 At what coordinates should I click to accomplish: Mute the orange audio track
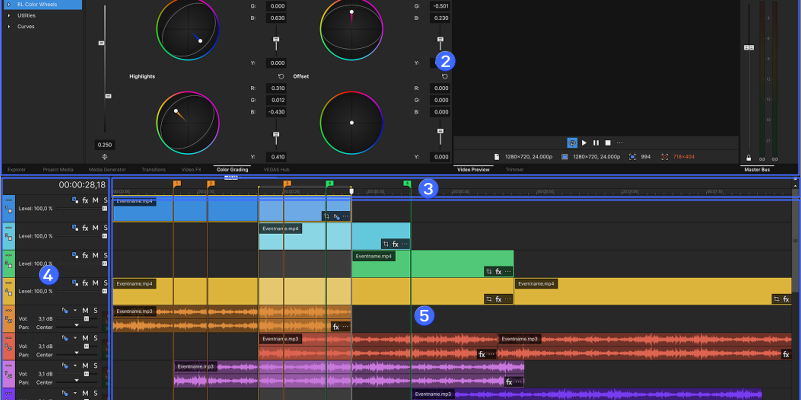coord(85,310)
